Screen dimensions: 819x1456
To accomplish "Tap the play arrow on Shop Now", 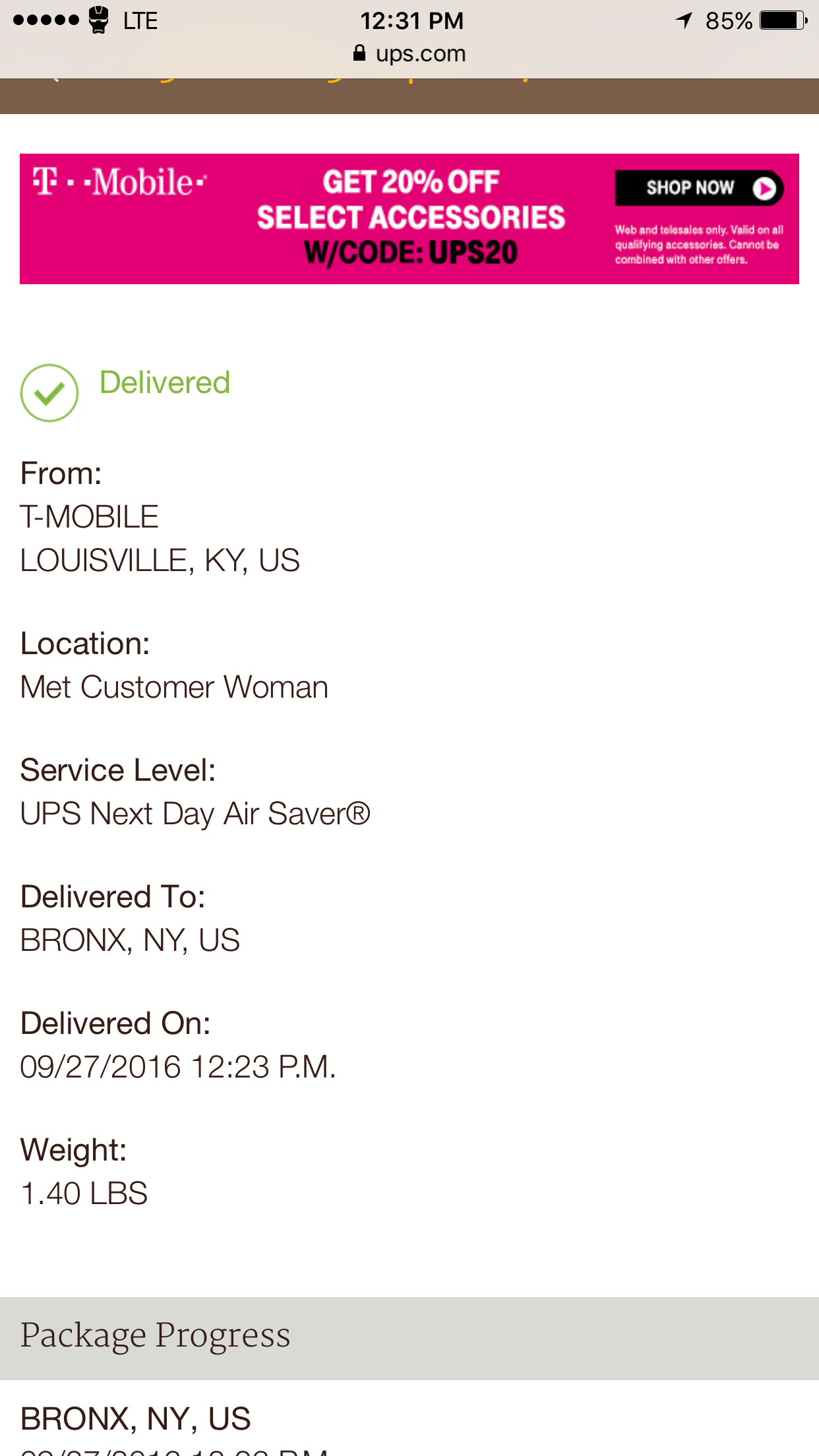I will [764, 189].
